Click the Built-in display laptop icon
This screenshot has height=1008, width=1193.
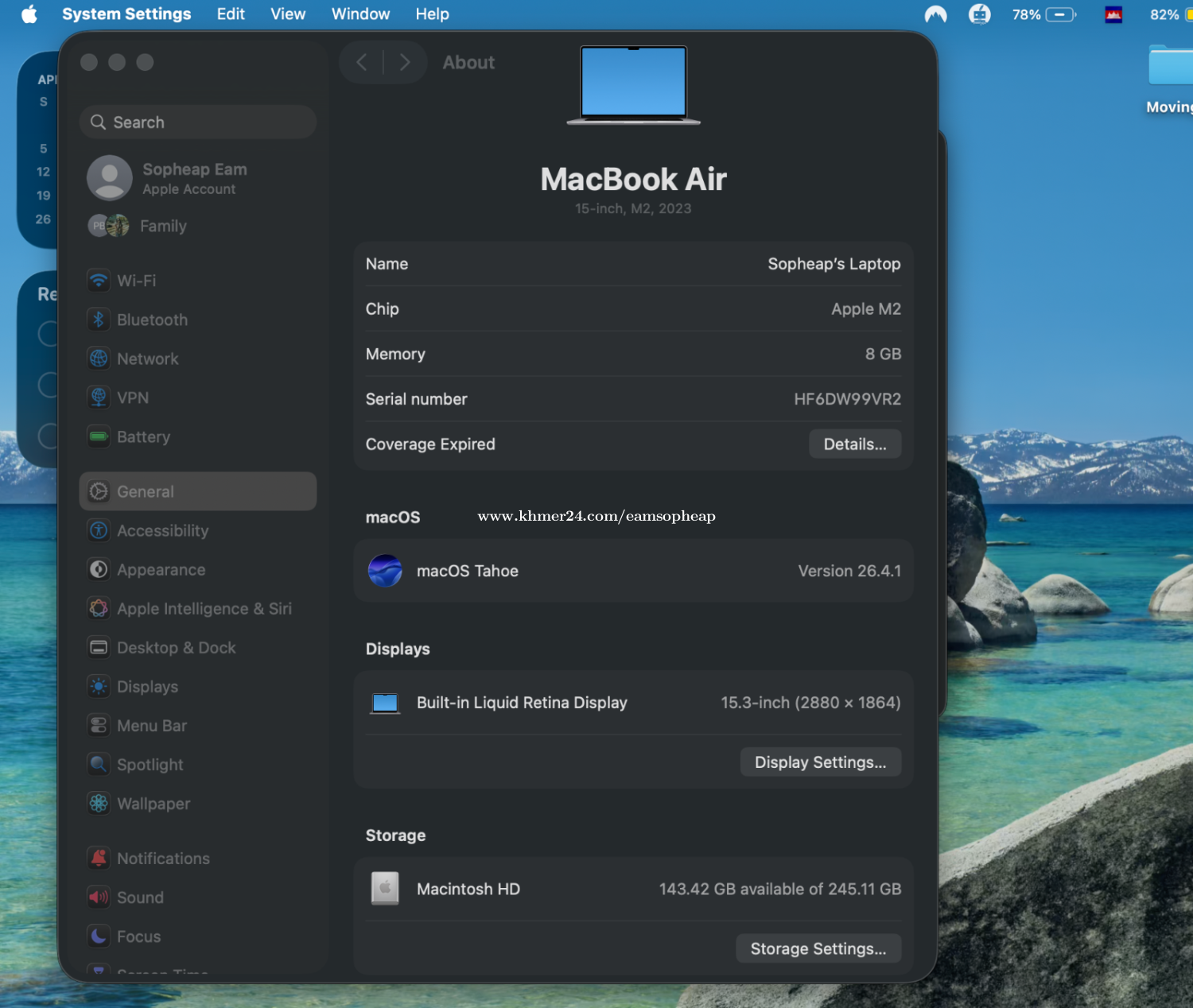[385, 703]
